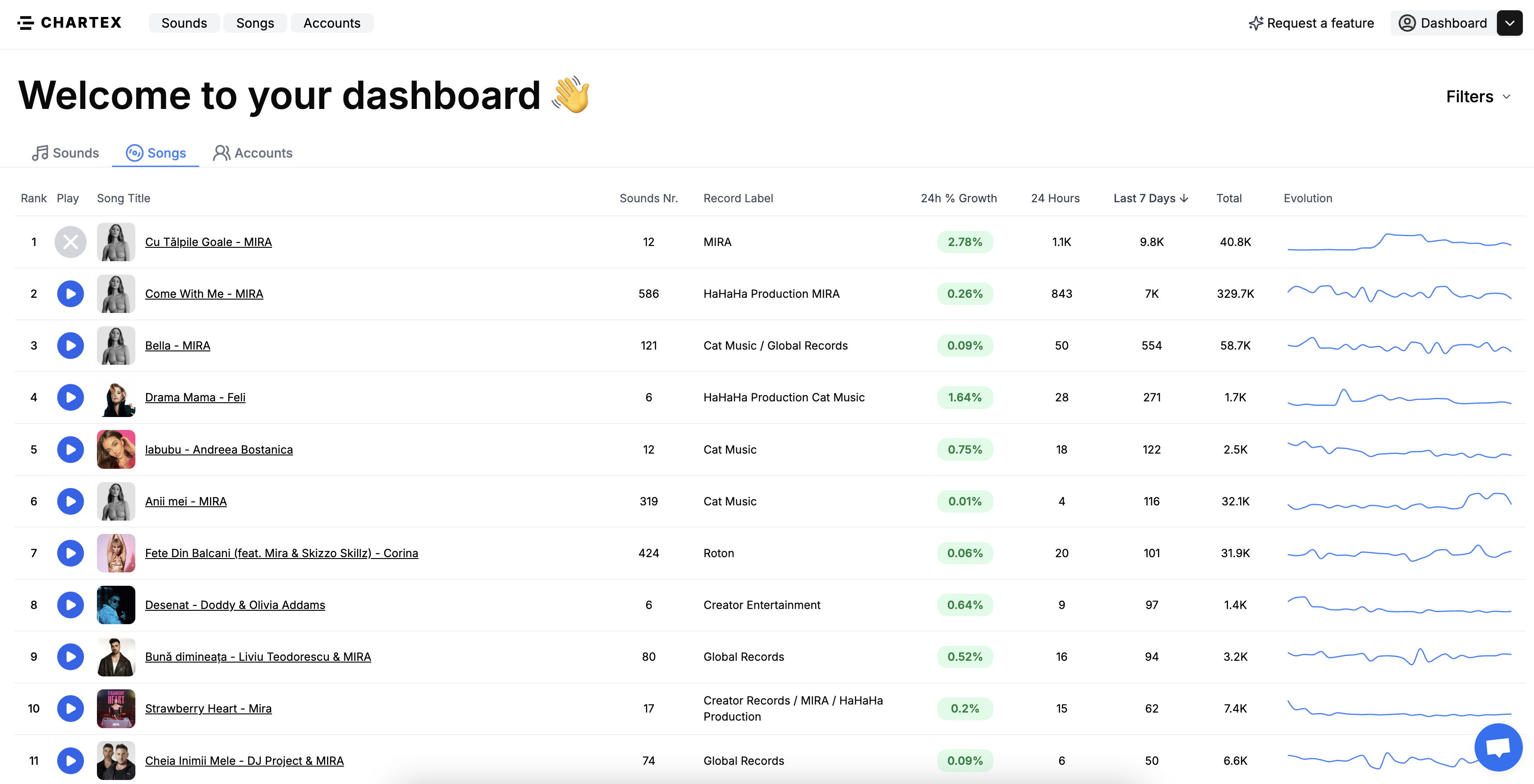Click Creator Entertainment record label
This screenshot has height=784, width=1534.
click(762, 605)
